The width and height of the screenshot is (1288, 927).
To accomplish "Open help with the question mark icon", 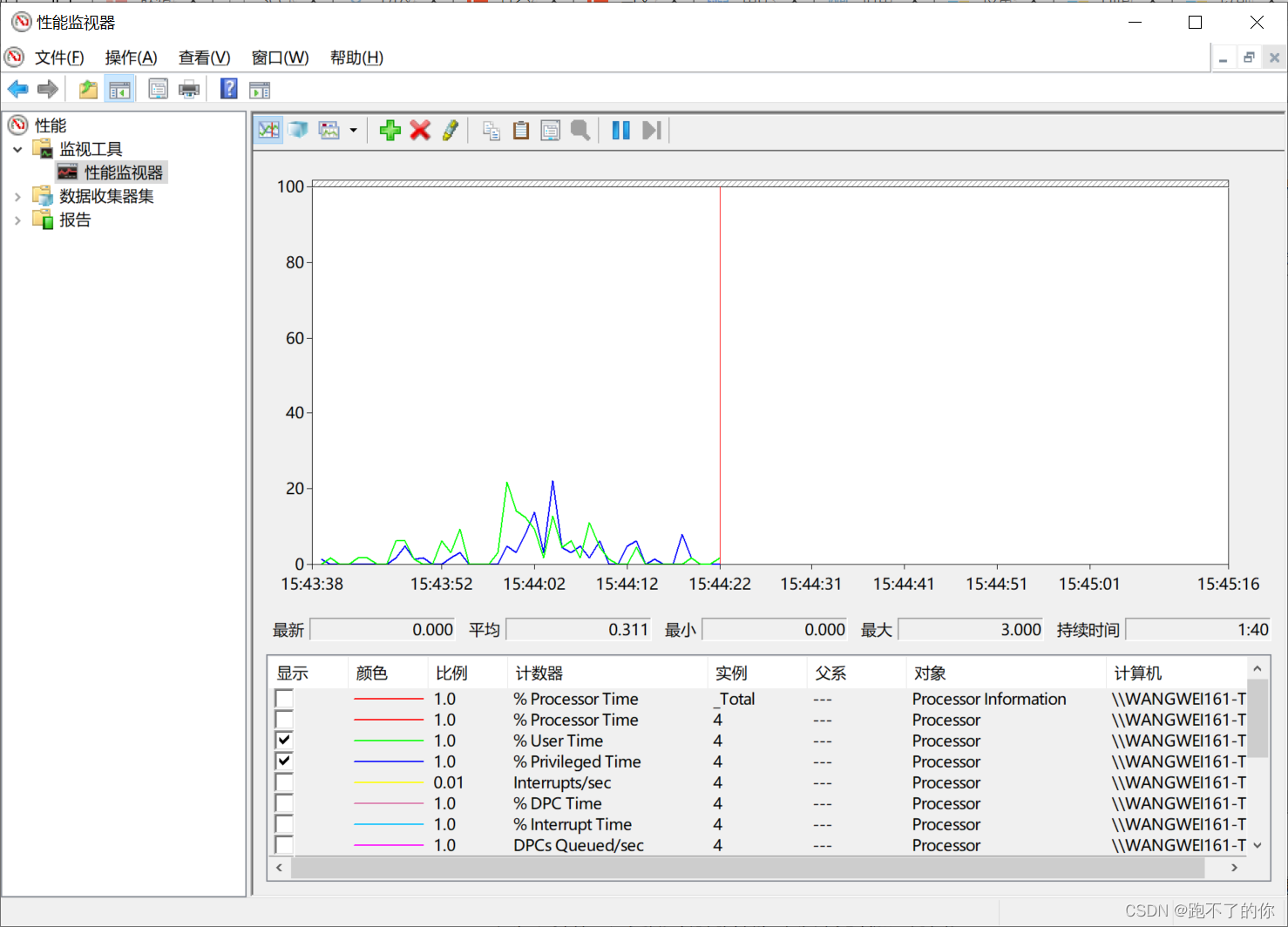I will point(228,89).
